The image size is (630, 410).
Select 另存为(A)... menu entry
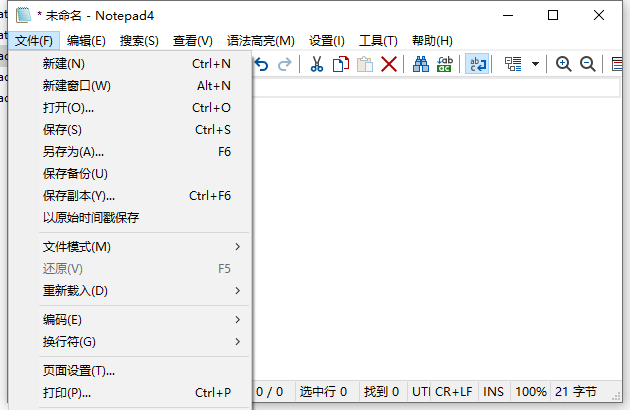tap(130, 152)
